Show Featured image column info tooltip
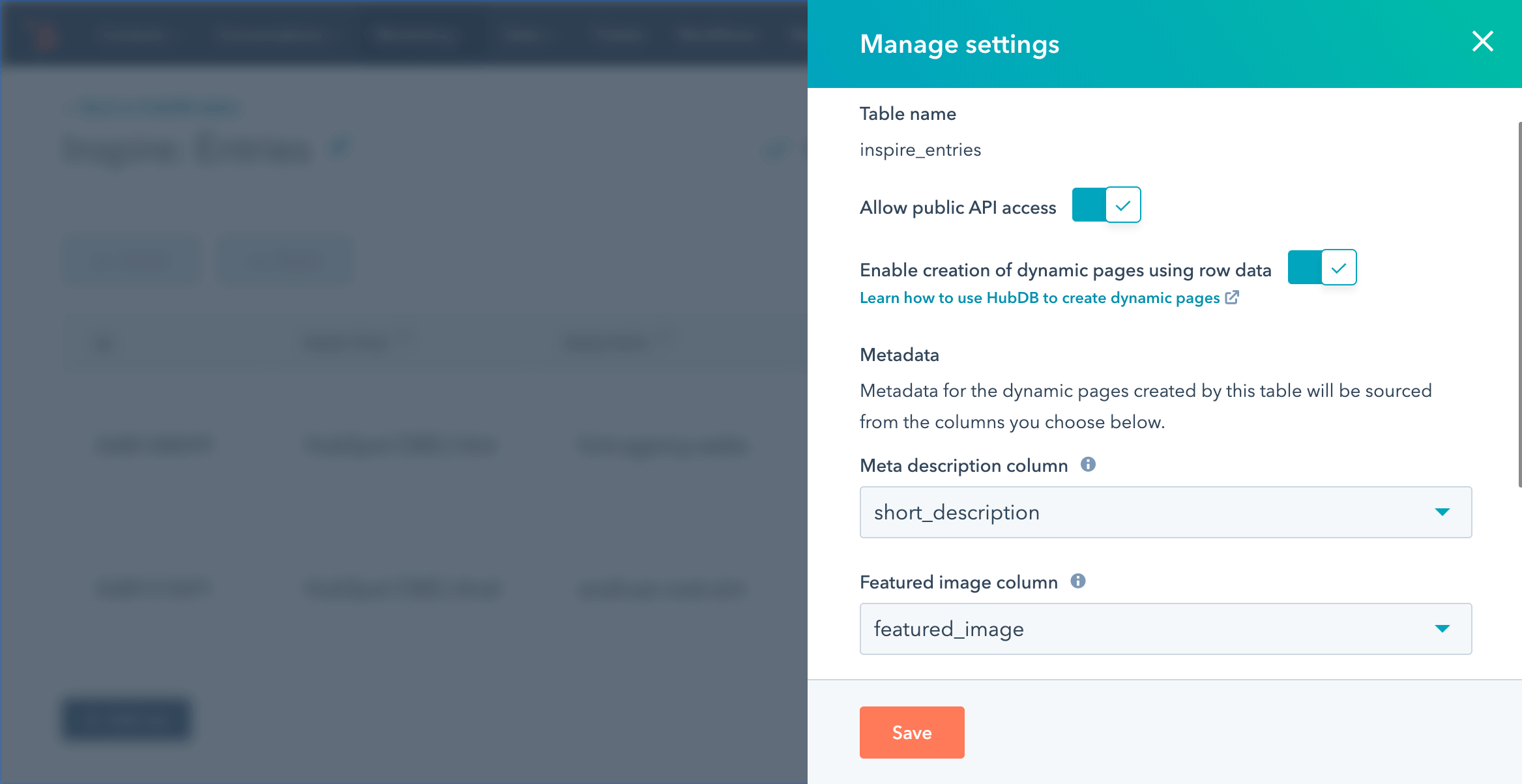The width and height of the screenshot is (1522, 784). [1078, 581]
